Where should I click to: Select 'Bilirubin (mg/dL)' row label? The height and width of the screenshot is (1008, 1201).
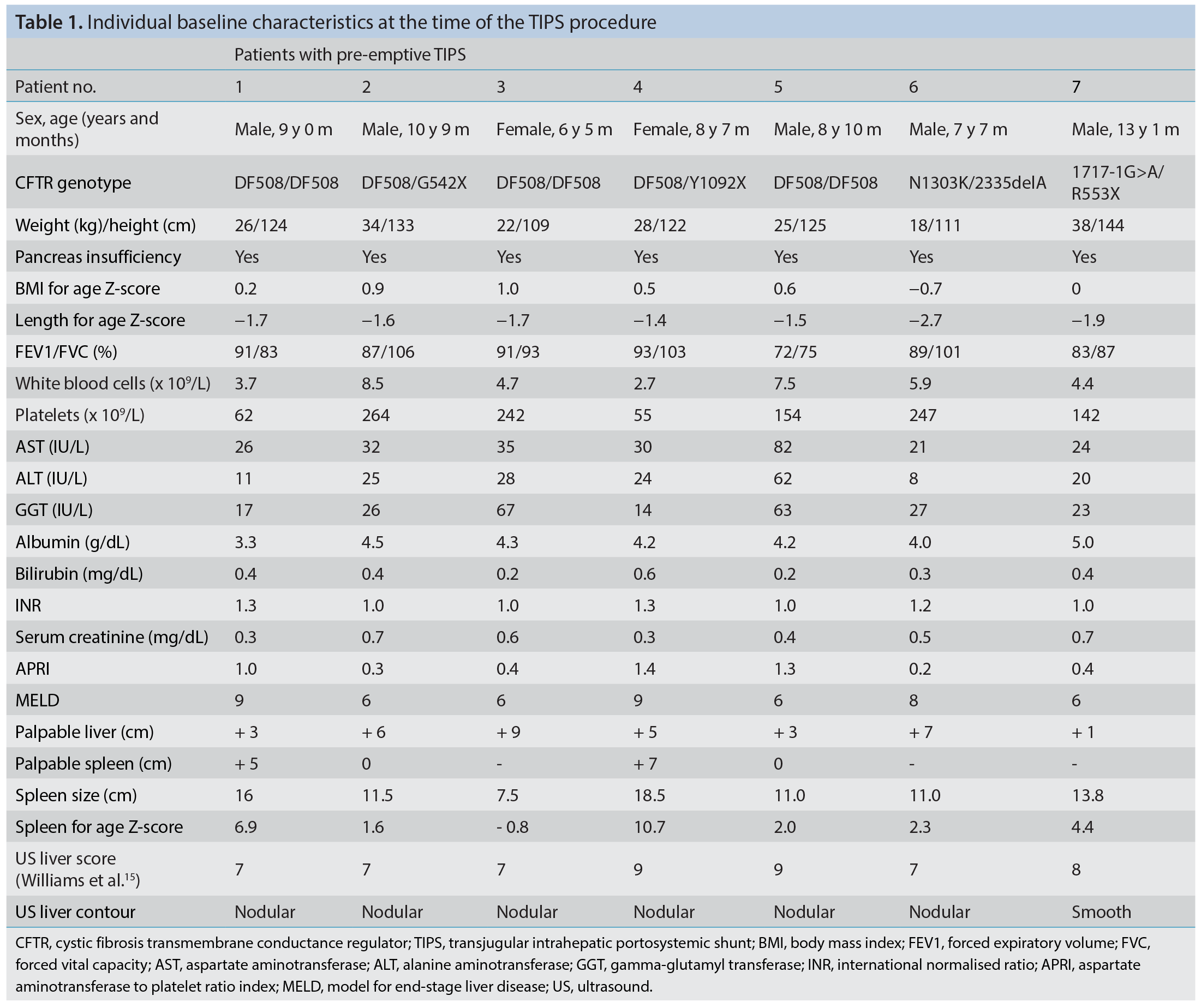click(x=79, y=573)
